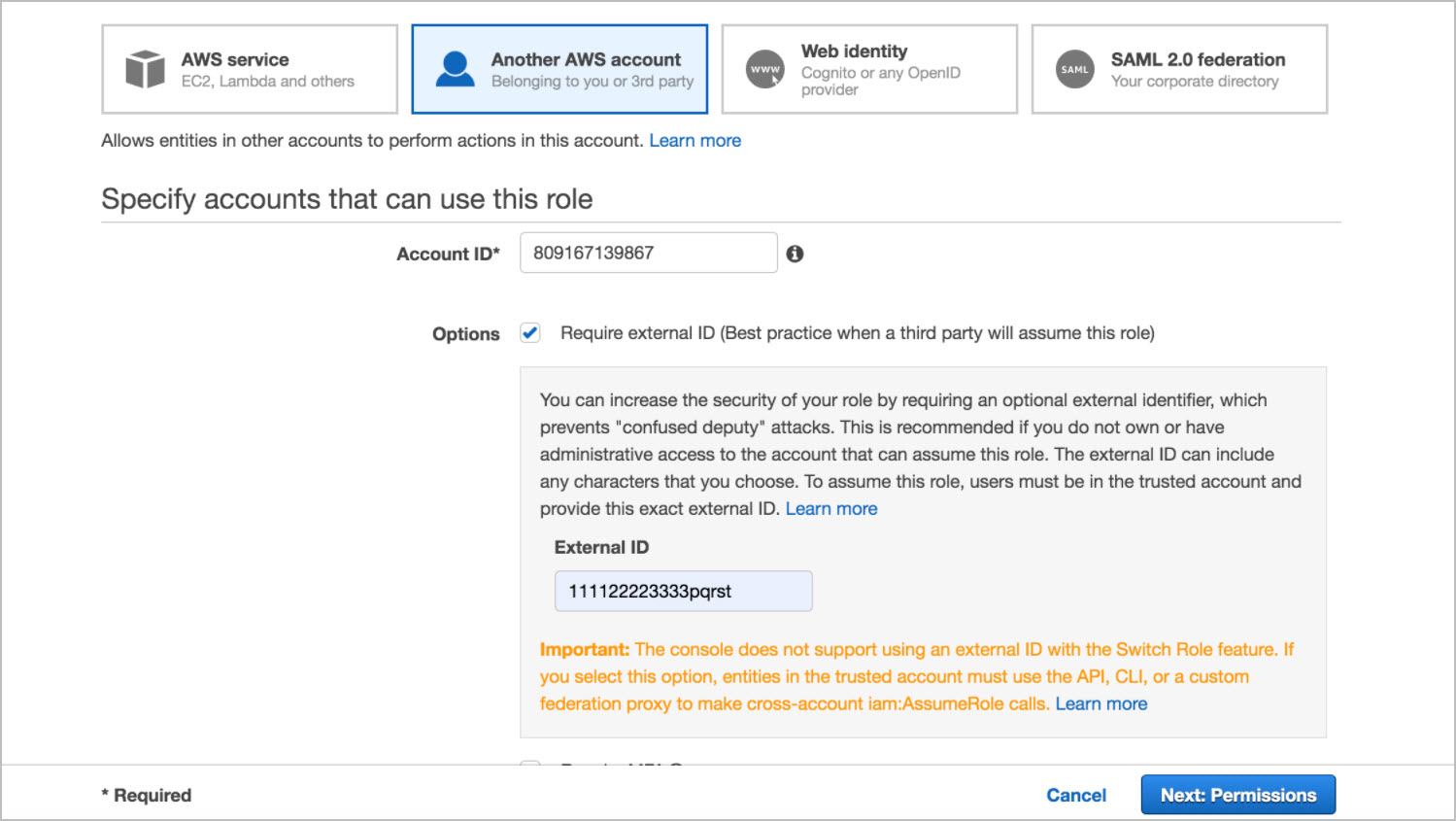Focus the Account ID input field
Image resolution: width=1456 pixels, height=821 pixels.
click(649, 253)
